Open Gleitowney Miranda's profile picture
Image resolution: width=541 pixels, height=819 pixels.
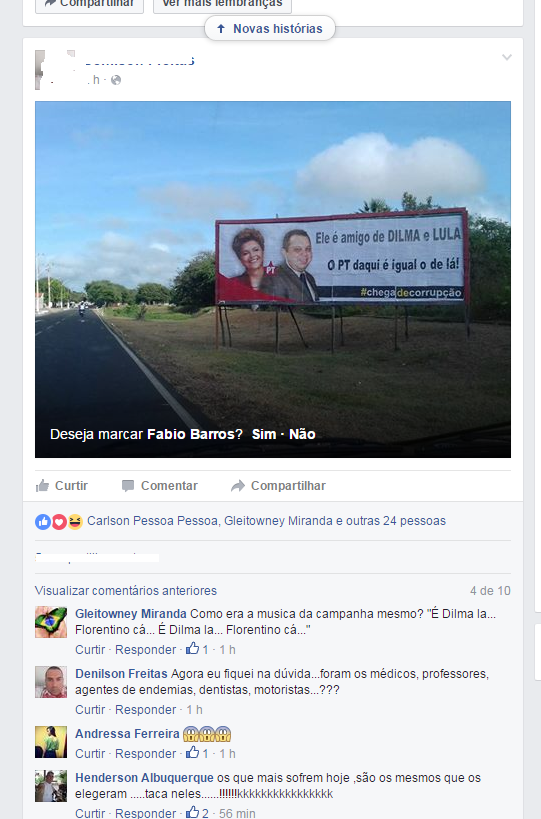coord(51,622)
